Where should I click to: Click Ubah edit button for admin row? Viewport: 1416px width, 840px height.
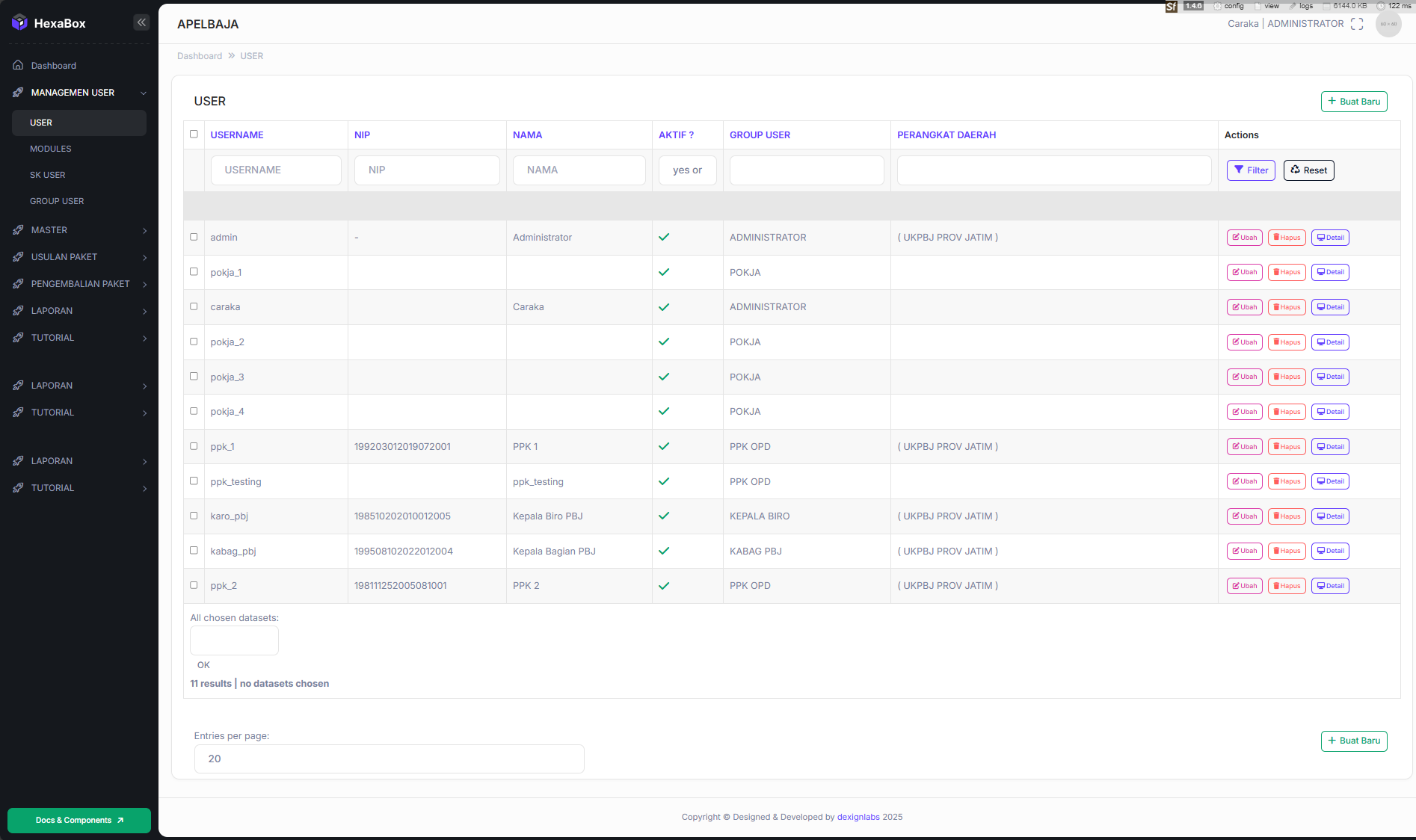1244,238
